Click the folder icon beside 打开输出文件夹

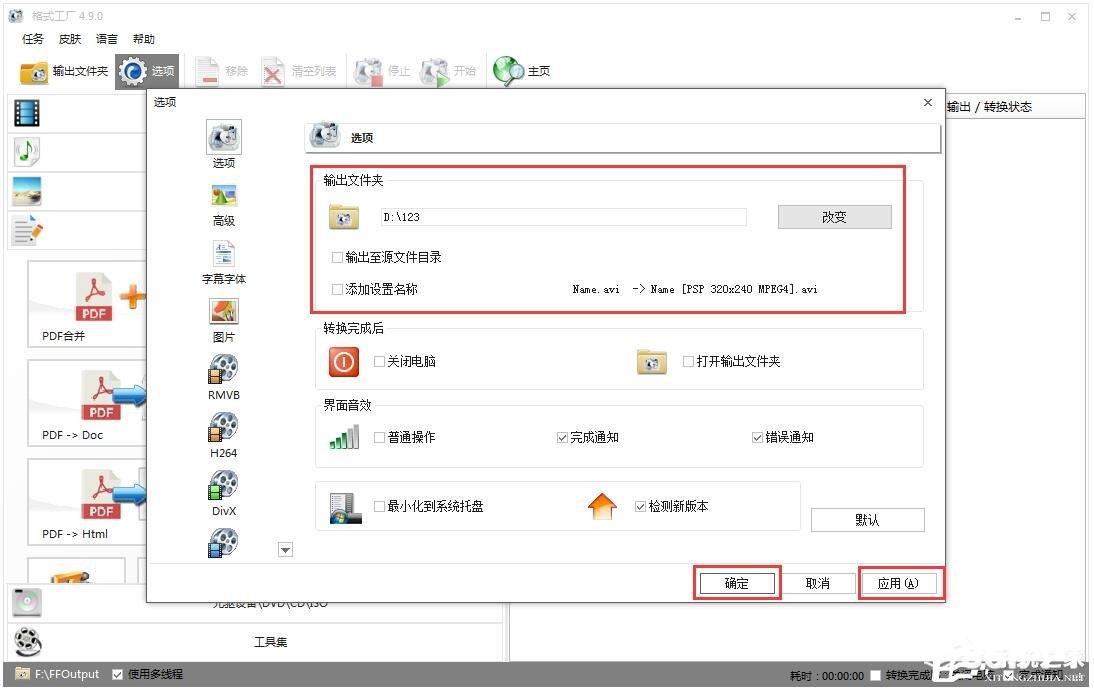coord(652,362)
